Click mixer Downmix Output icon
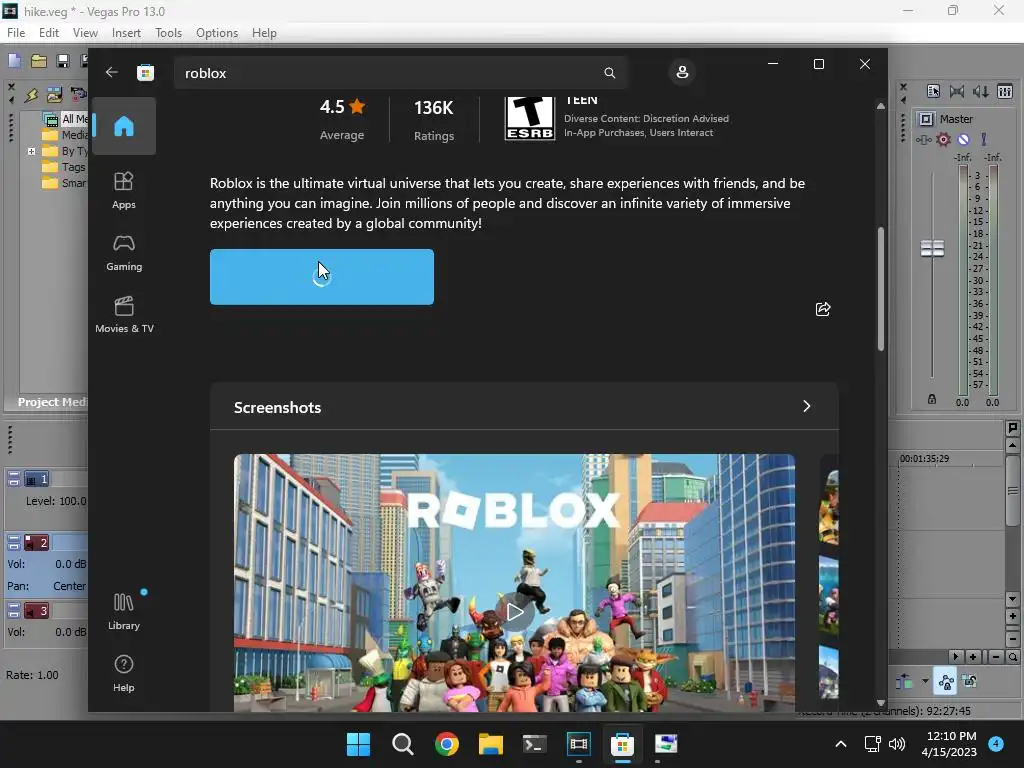The height and width of the screenshot is (768, 1024). pos(957,91)
